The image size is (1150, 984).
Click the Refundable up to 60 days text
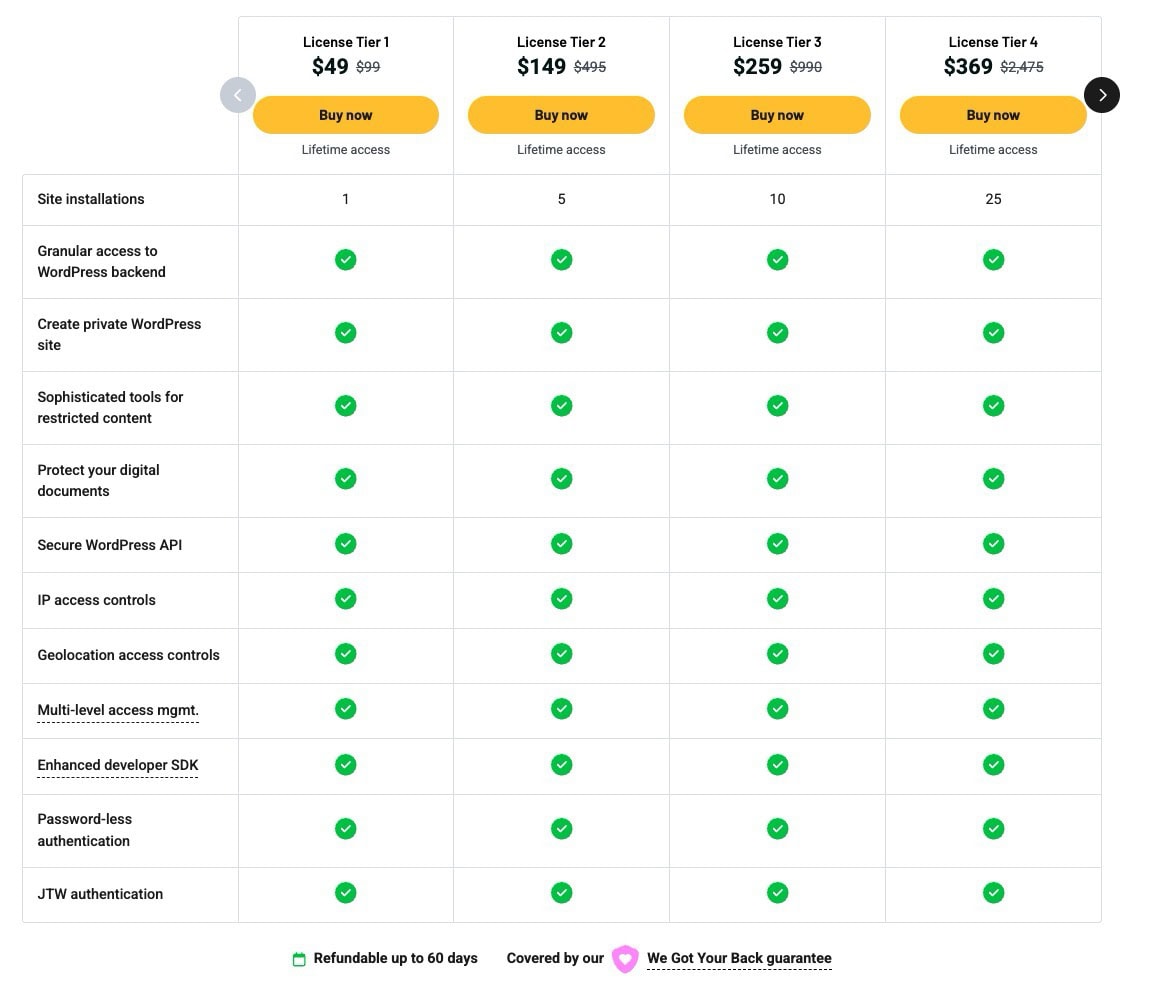point(395,958)
